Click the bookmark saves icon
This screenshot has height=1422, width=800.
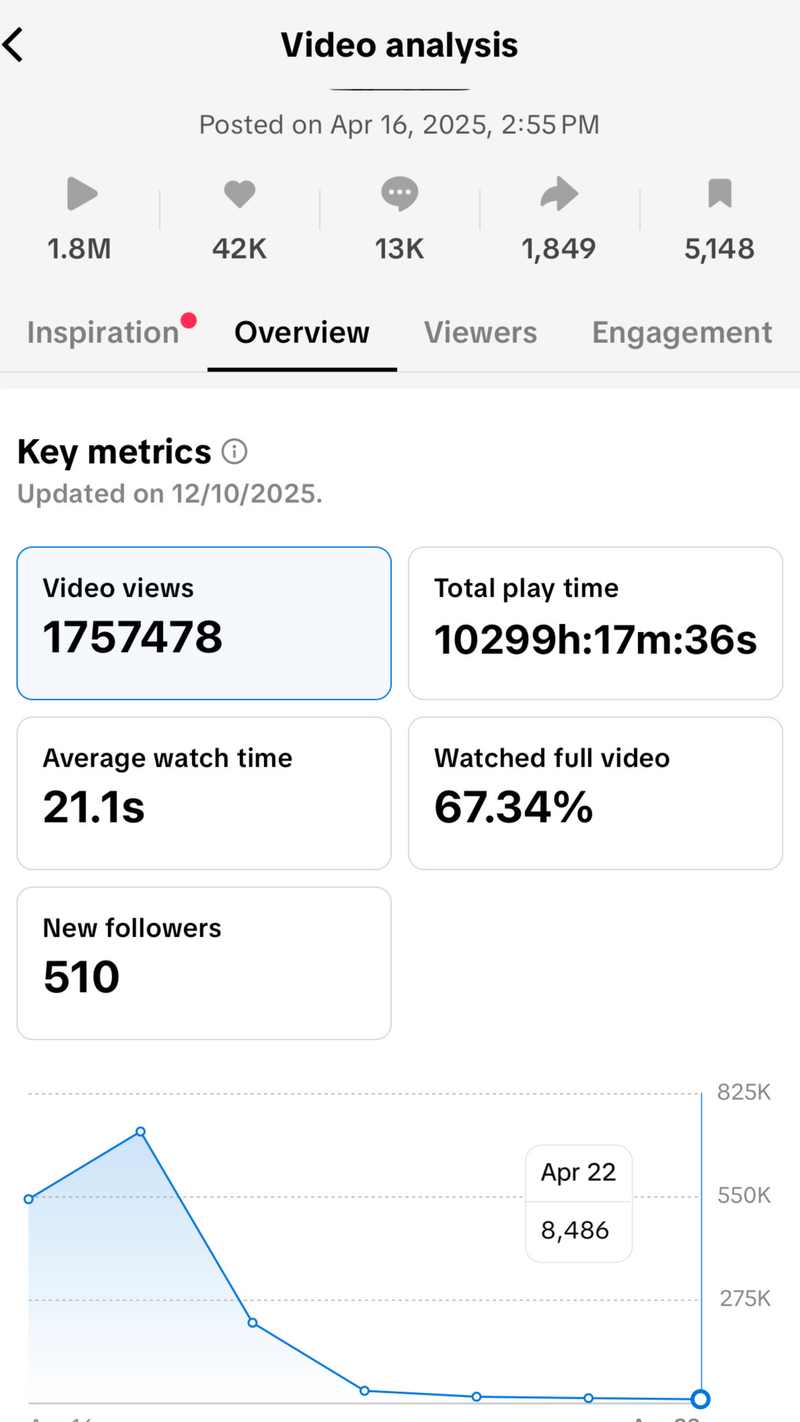719,194
